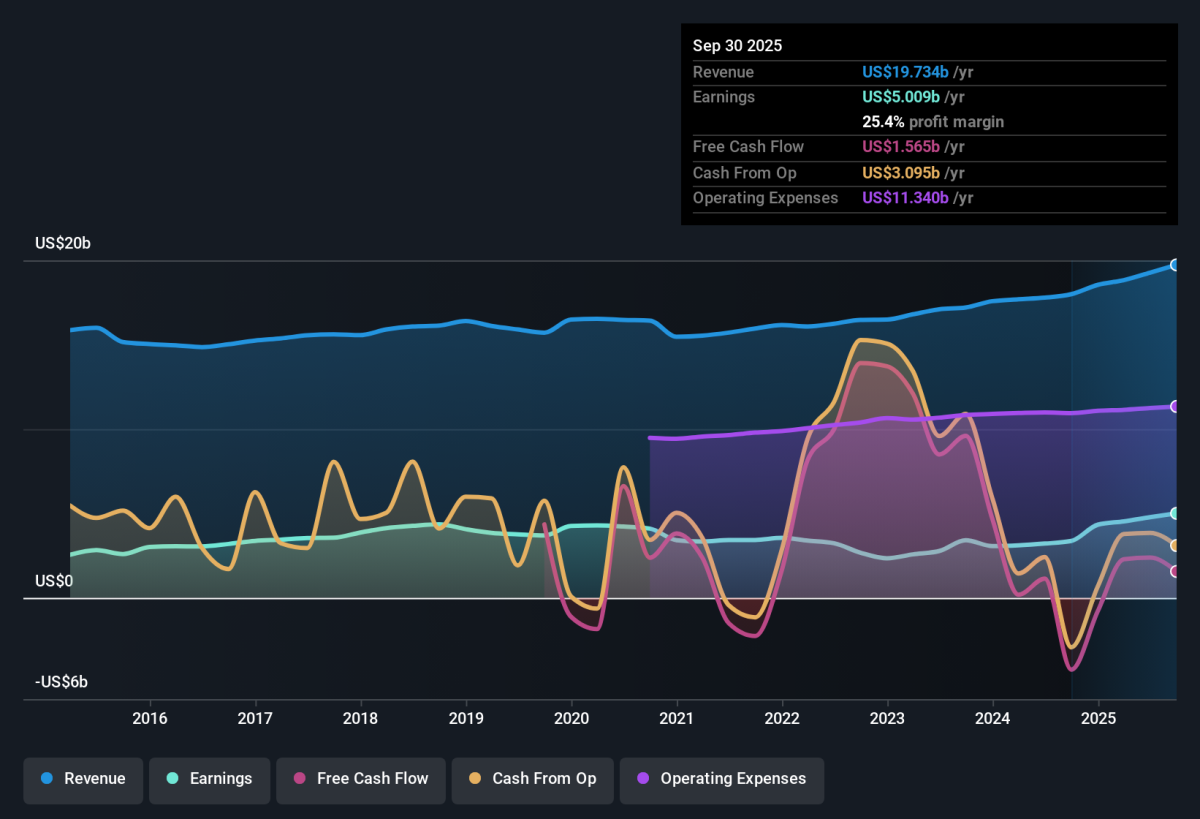Click the 2020 x-axis label
This screenshot has width=1200, height=819.
571,718
